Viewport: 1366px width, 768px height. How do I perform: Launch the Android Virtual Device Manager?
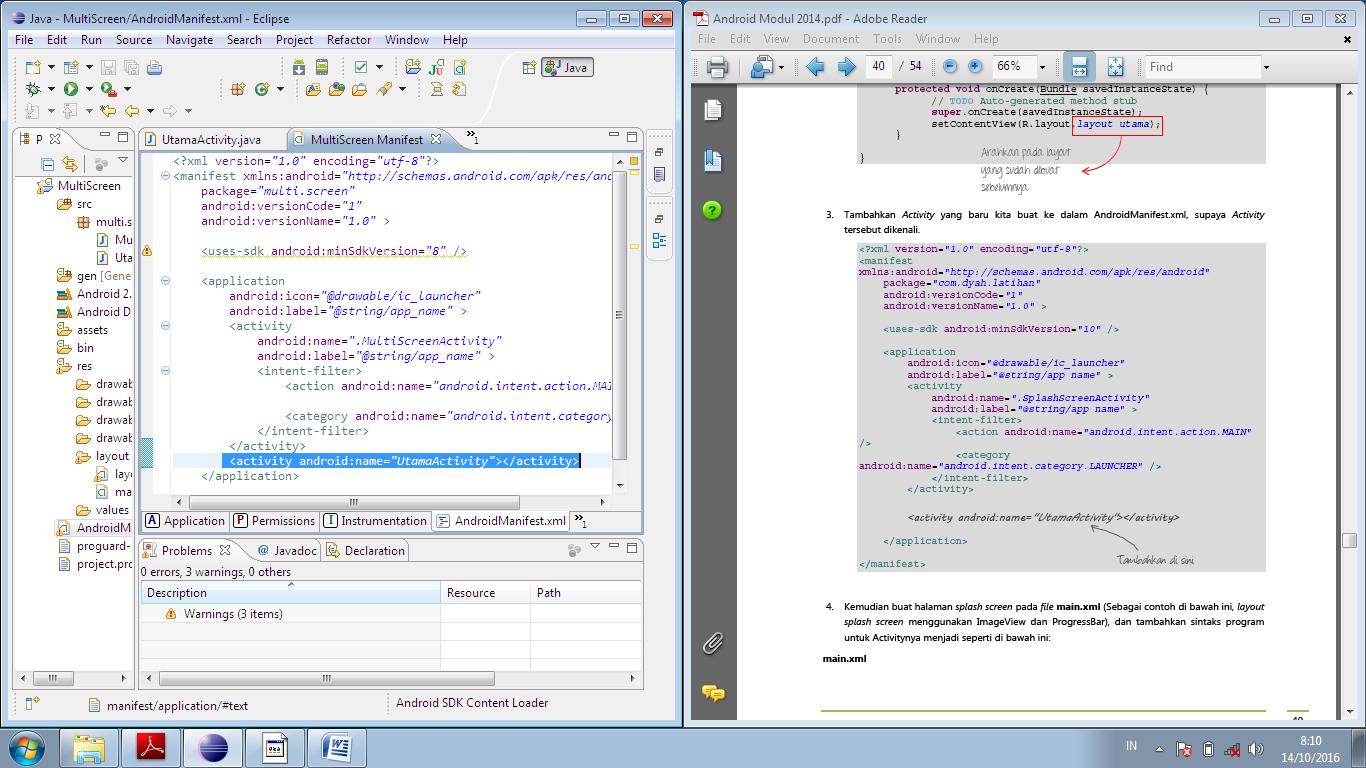[322, 66]
